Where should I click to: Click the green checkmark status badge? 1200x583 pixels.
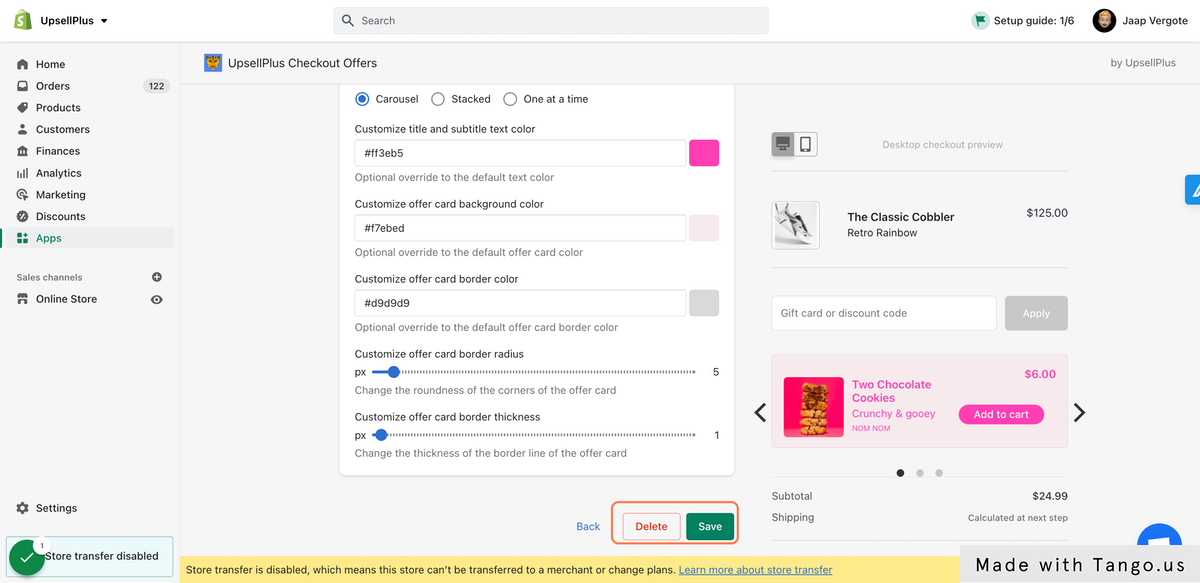tap(26, 558)
